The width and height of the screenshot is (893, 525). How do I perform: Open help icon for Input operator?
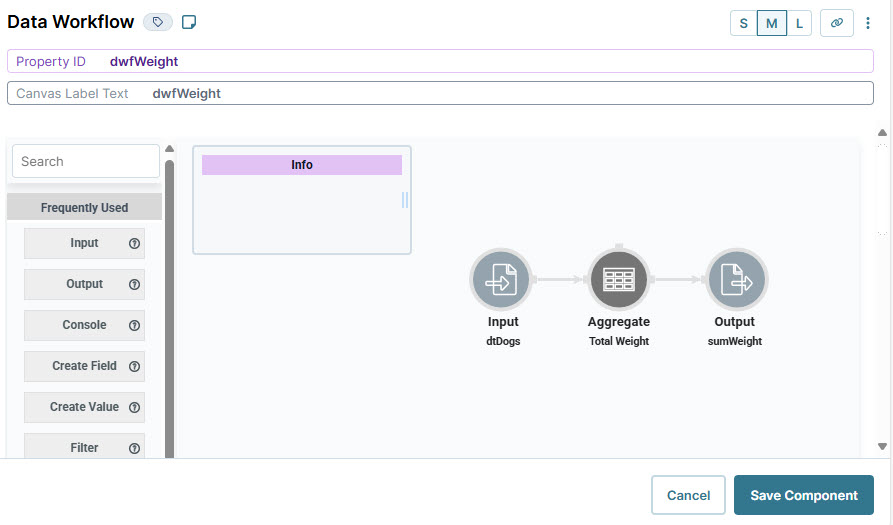click(134, 243)
